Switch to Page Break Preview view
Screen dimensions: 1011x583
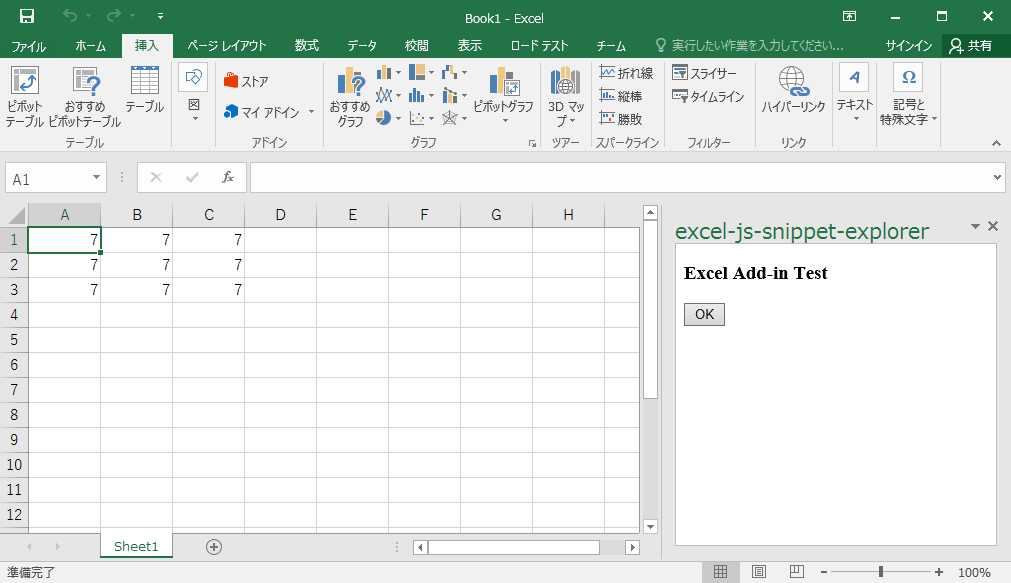coord(796,572)
